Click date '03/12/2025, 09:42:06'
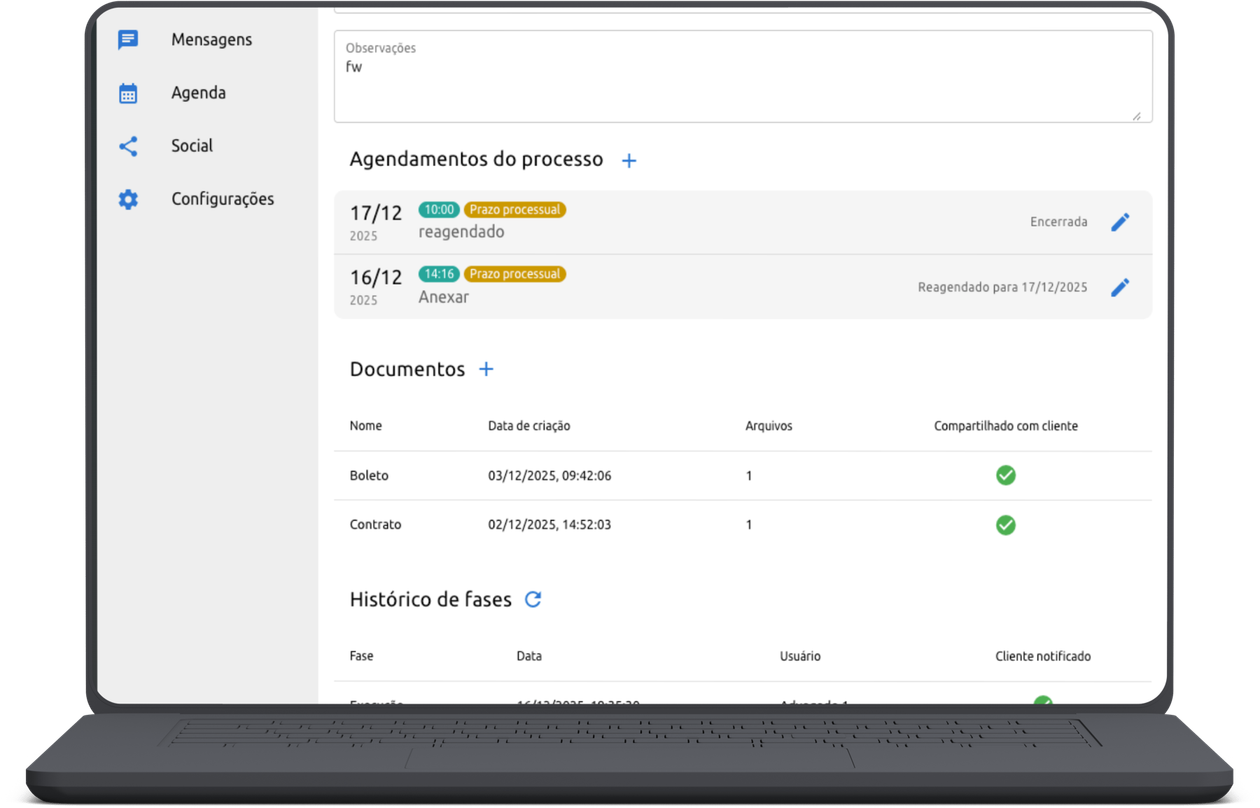 click(x=550, y=476)
